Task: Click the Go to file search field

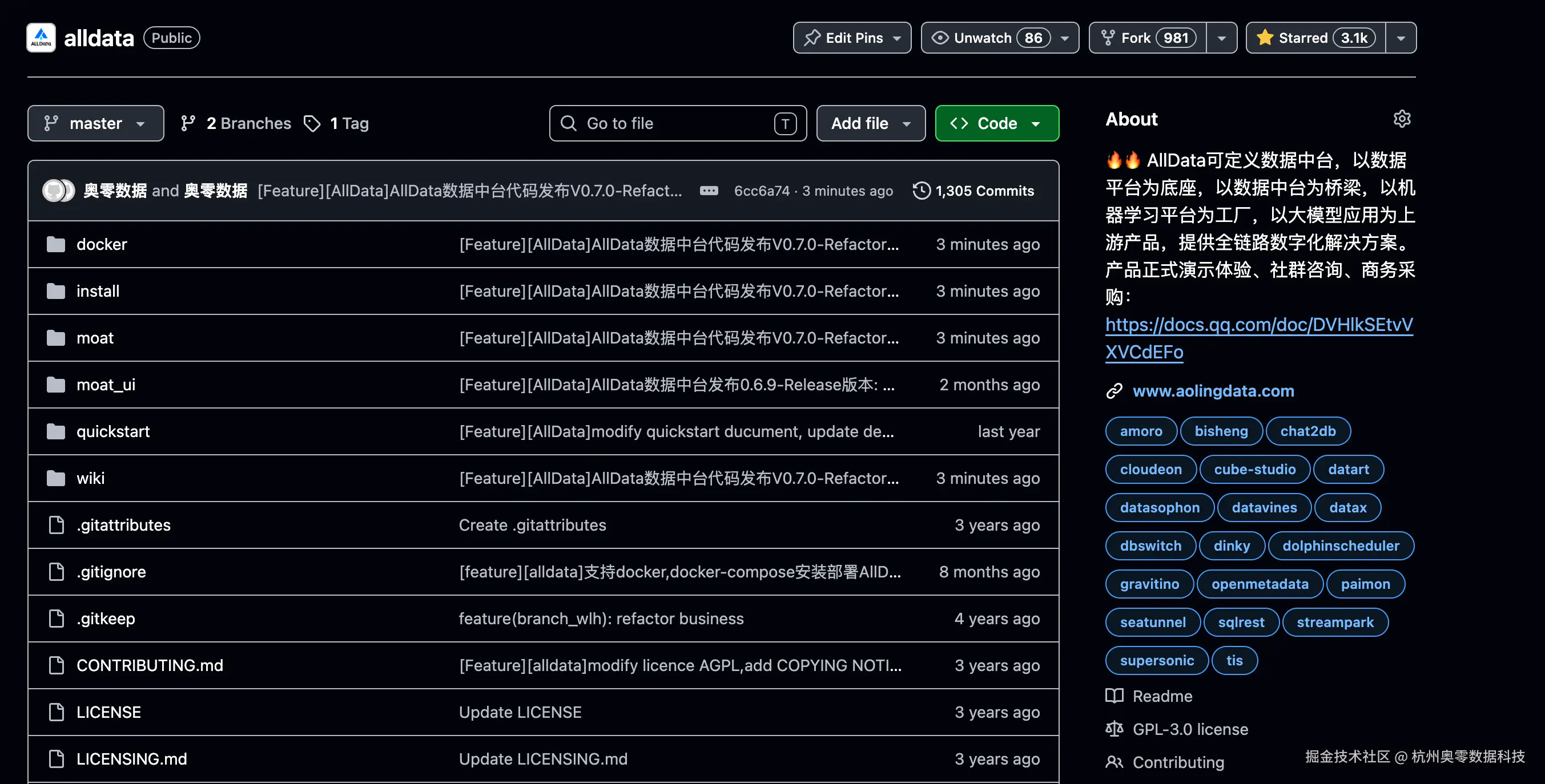Action: click(x=678, y=123)
